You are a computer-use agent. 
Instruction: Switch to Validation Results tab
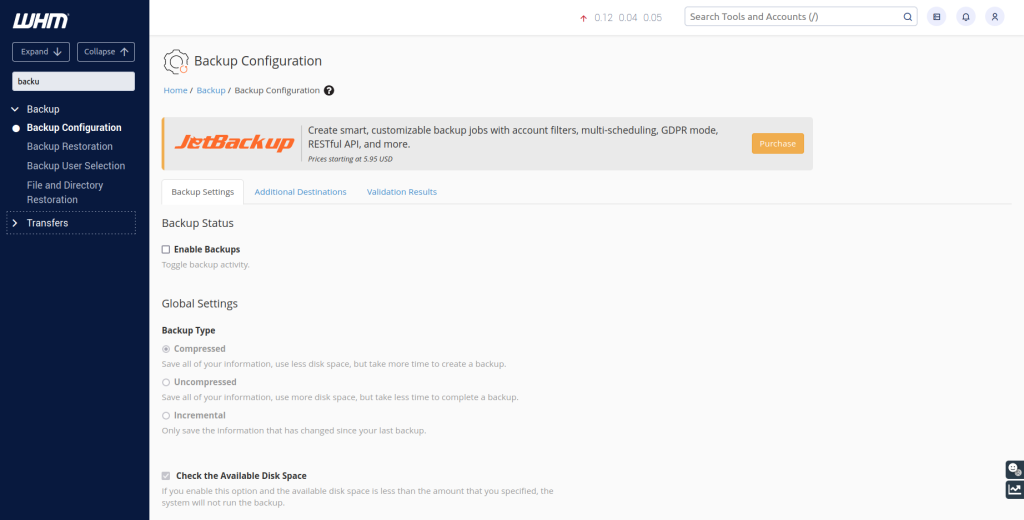(x=401, y=192)
